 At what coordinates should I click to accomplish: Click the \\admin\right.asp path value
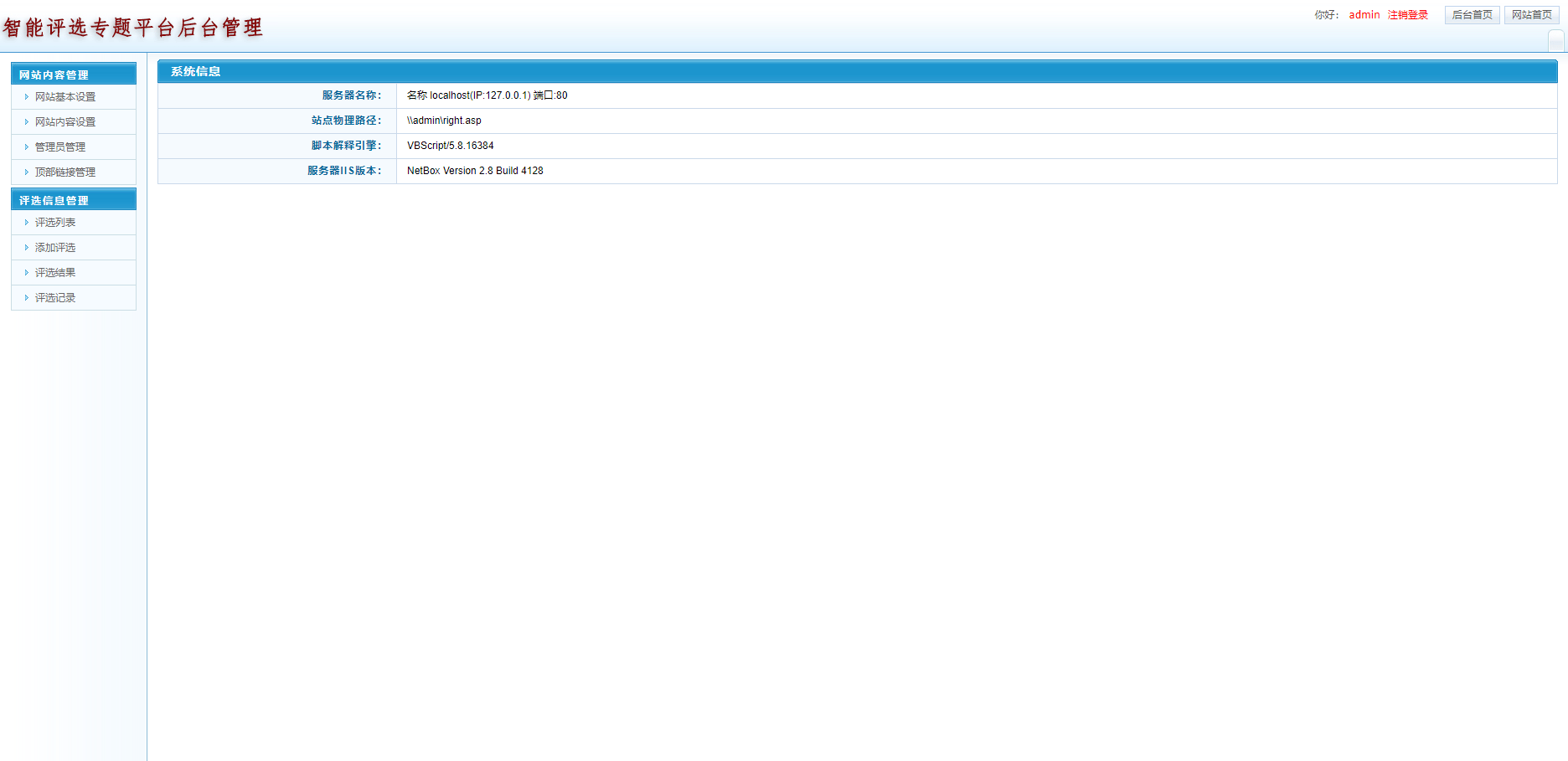pyautogui.click(x=444, y=121)
